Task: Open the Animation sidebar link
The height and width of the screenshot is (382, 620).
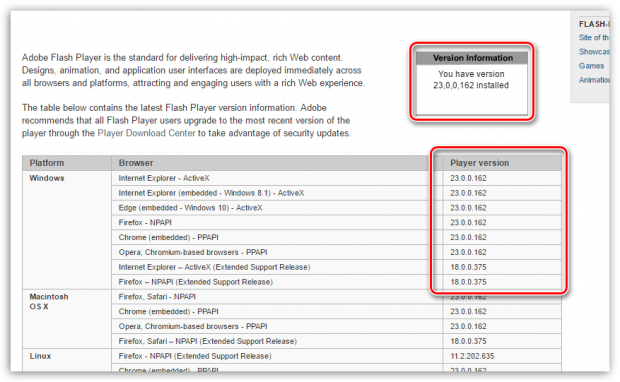Action: 594,80
